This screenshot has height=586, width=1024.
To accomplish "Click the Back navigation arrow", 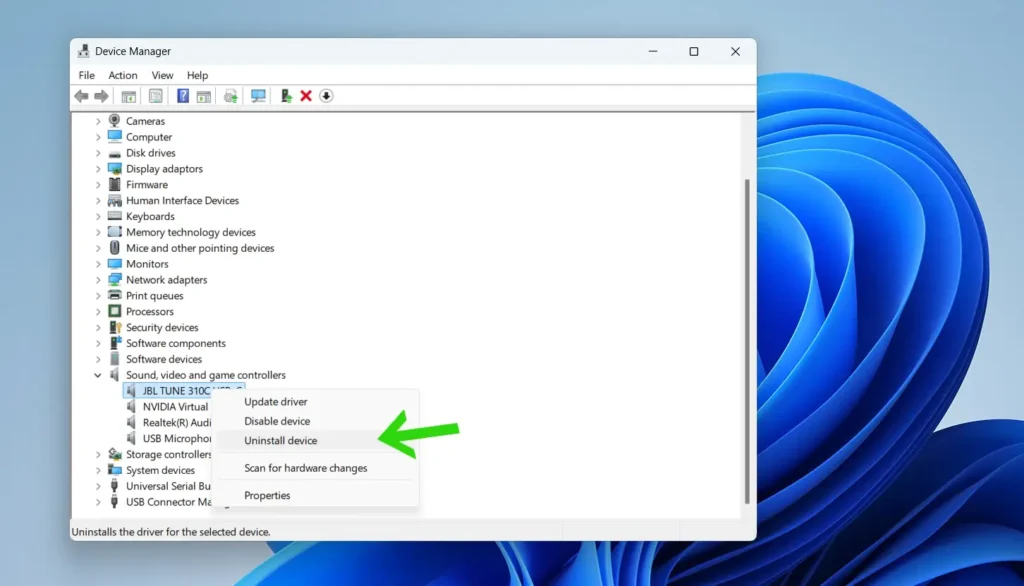I will 81,95.
